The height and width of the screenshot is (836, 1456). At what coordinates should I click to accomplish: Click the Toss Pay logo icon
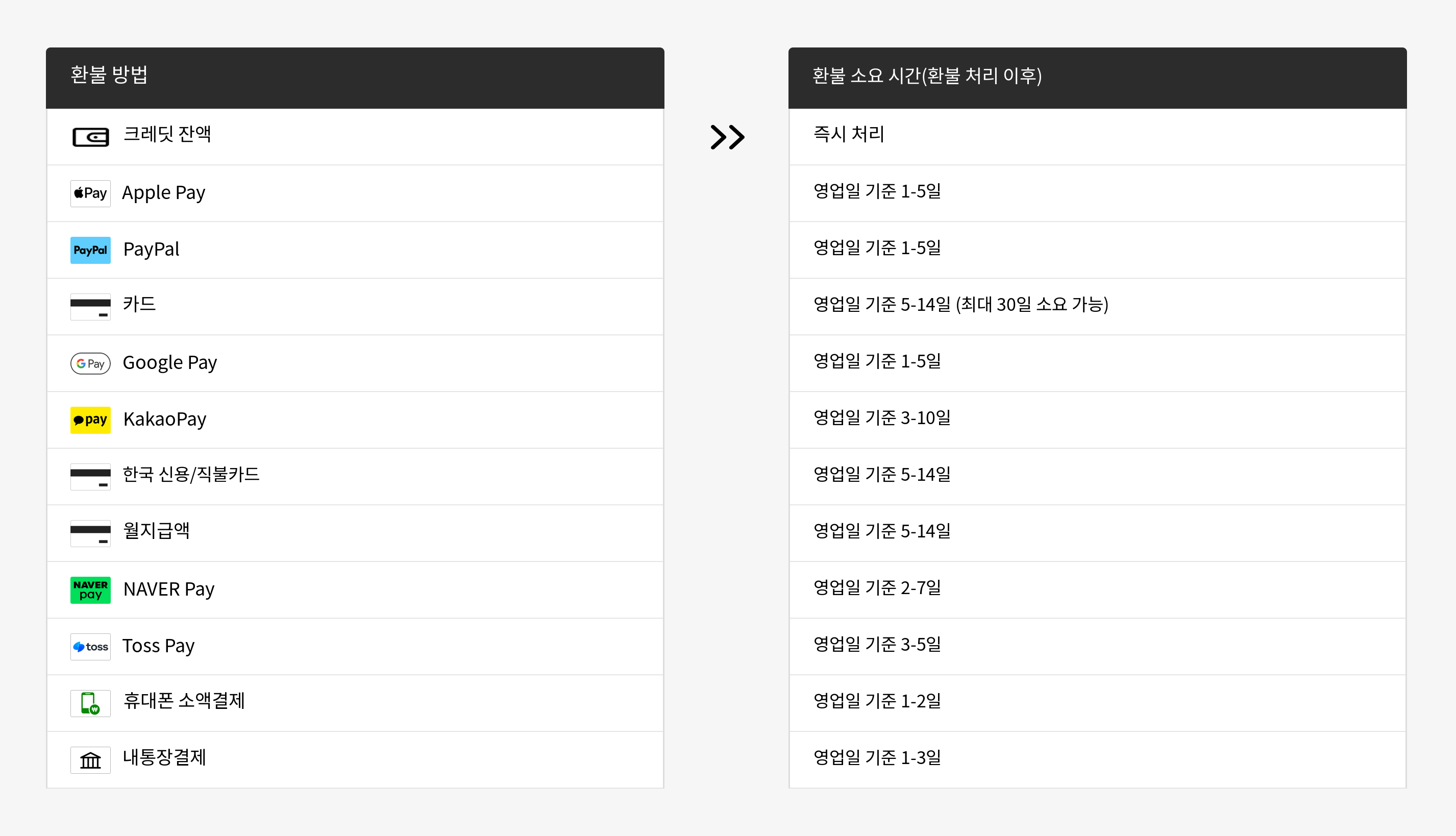[90, 647]
